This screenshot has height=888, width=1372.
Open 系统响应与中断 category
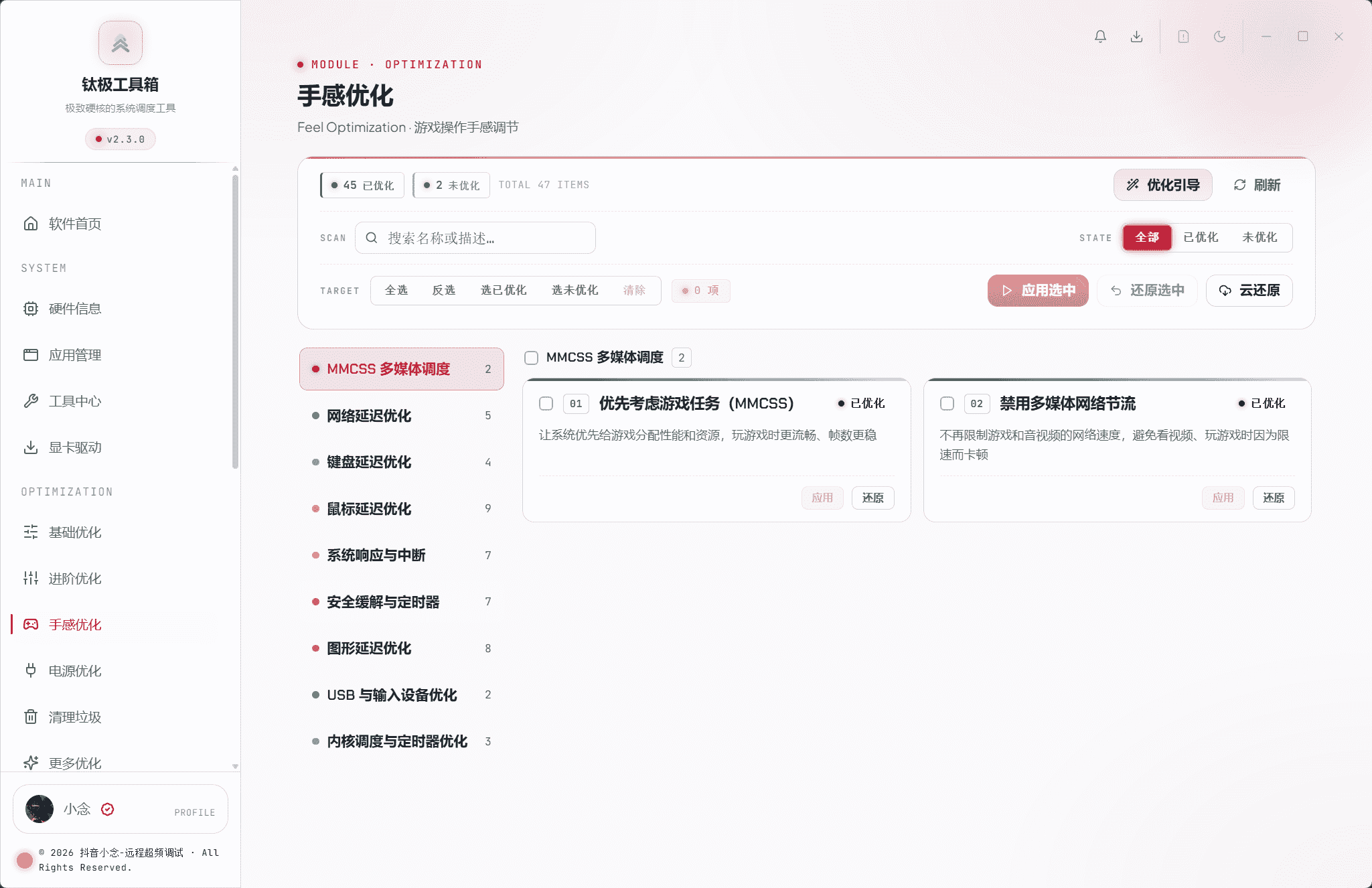pyautogui.click(x=402, y=555)
